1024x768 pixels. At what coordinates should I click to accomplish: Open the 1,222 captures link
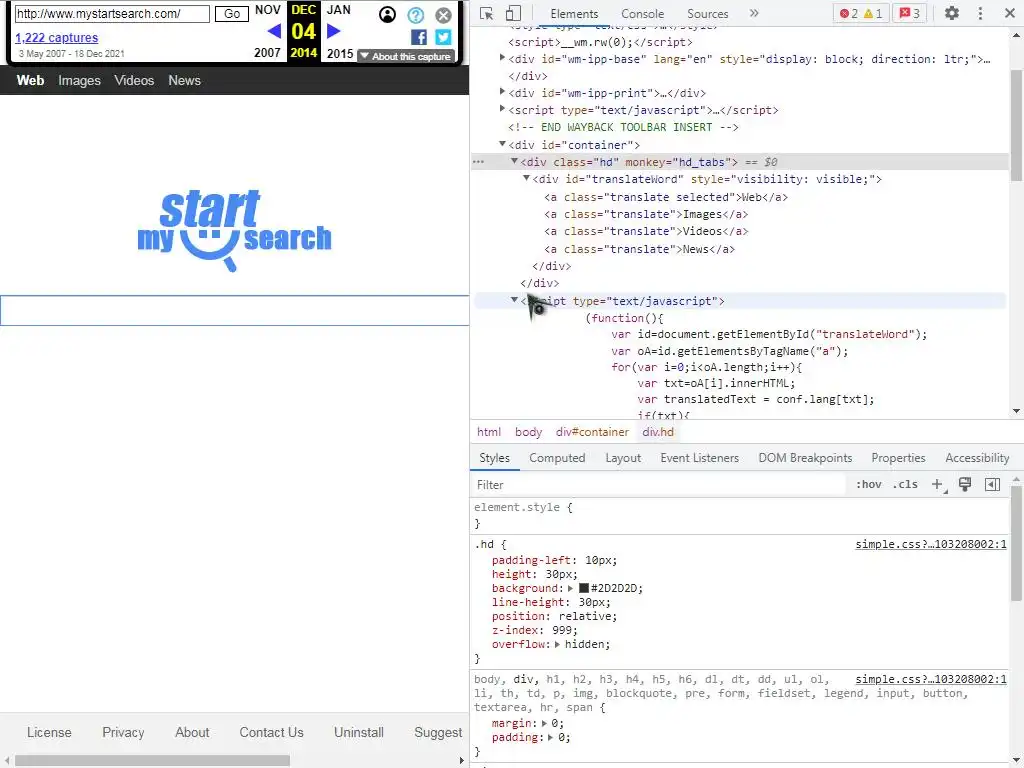click(x=57, y=38)
